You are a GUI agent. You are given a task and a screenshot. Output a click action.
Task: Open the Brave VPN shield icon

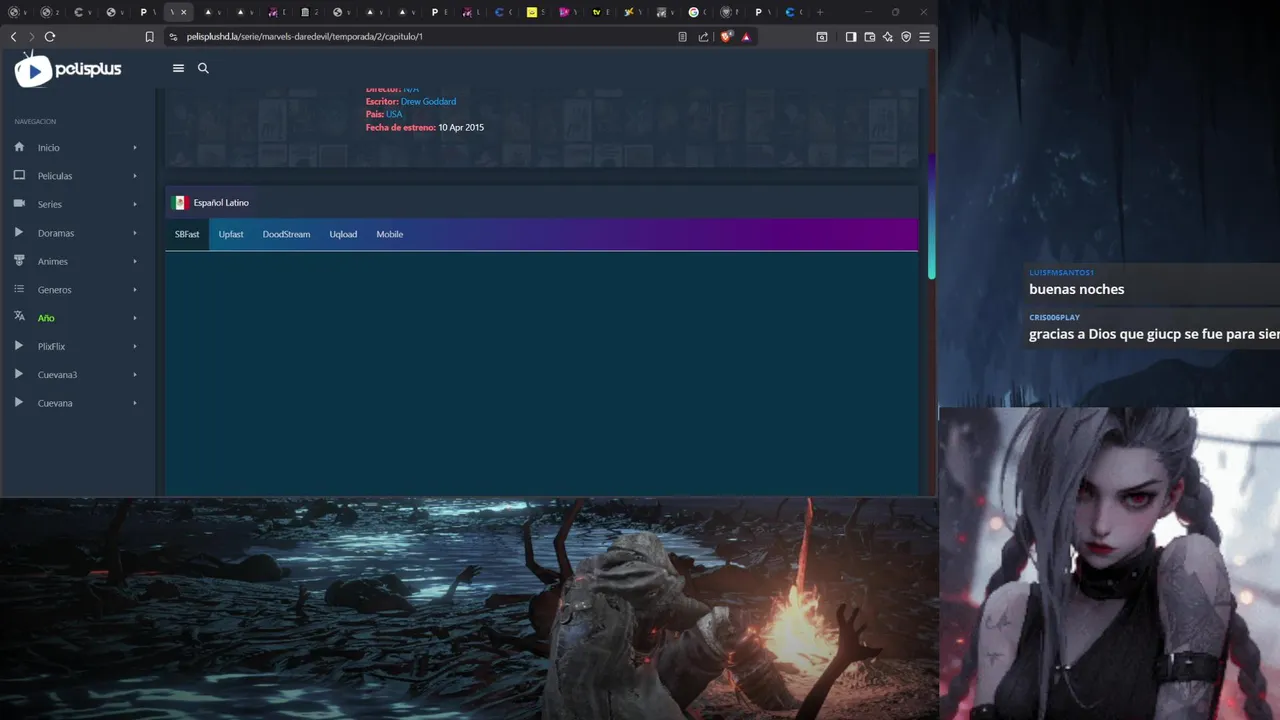click(x=906, y=37)
